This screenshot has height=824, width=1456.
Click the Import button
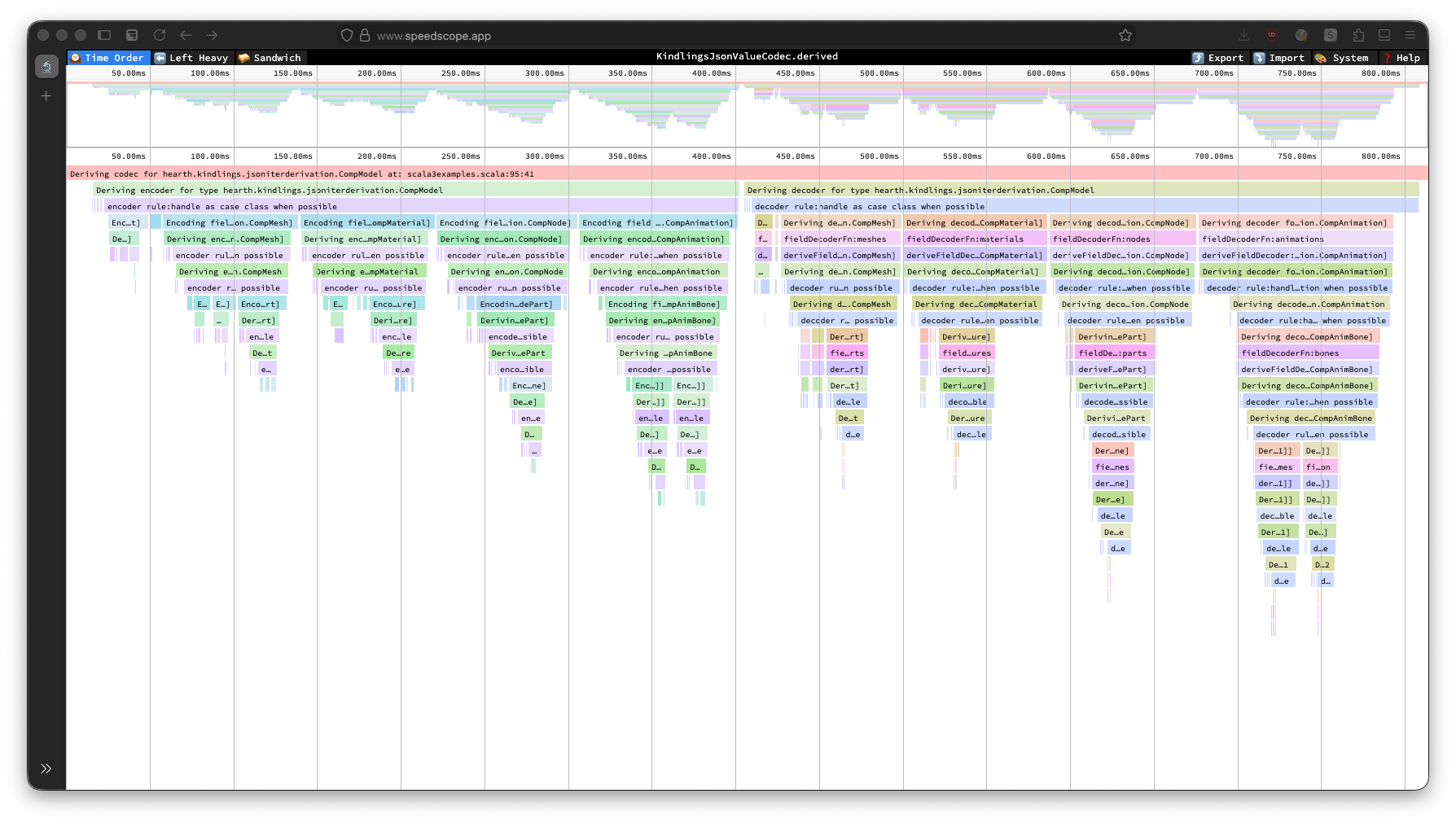(x=1279, y=58)
